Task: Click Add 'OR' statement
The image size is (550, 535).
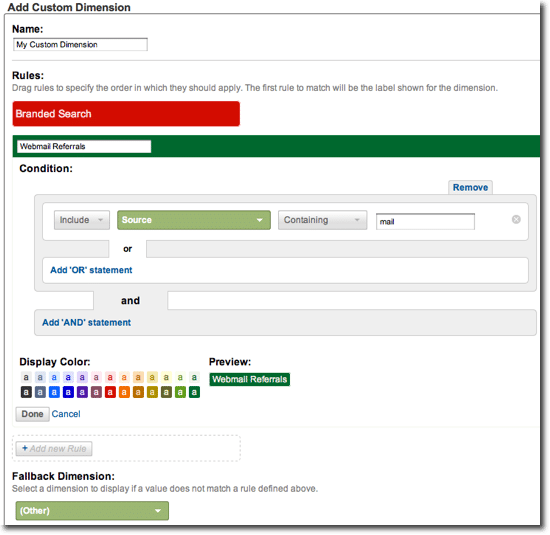Action: tap(91, 270)
